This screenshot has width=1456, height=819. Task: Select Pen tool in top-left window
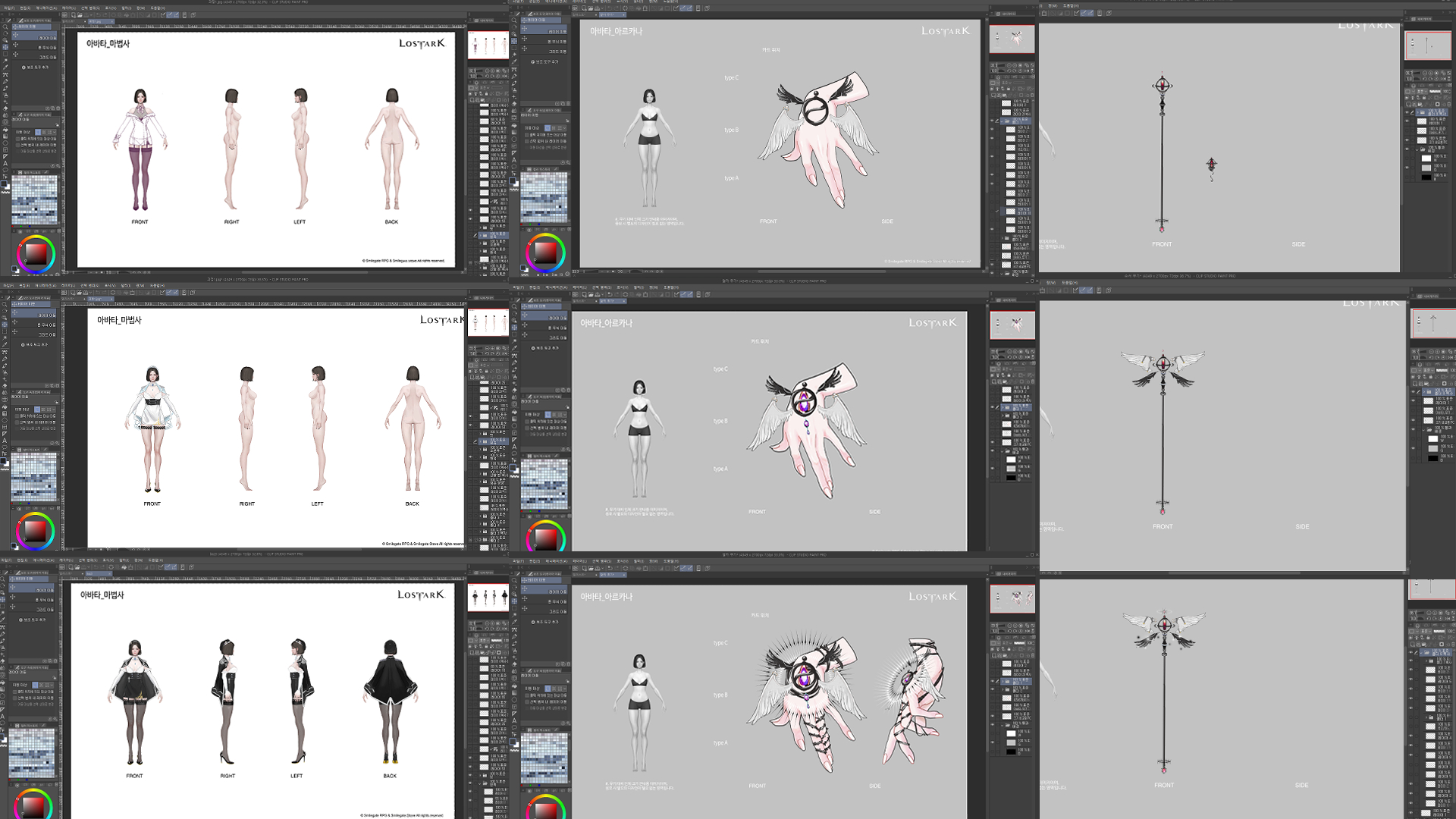tap(5, 81)
